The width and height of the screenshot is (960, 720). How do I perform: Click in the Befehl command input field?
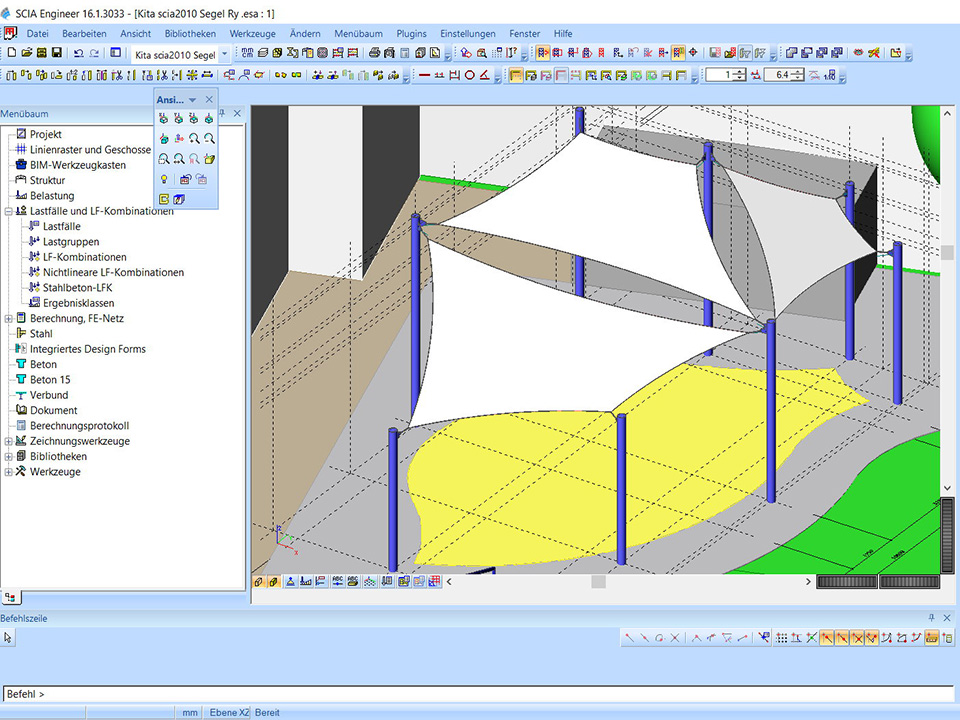click(480, 694)
